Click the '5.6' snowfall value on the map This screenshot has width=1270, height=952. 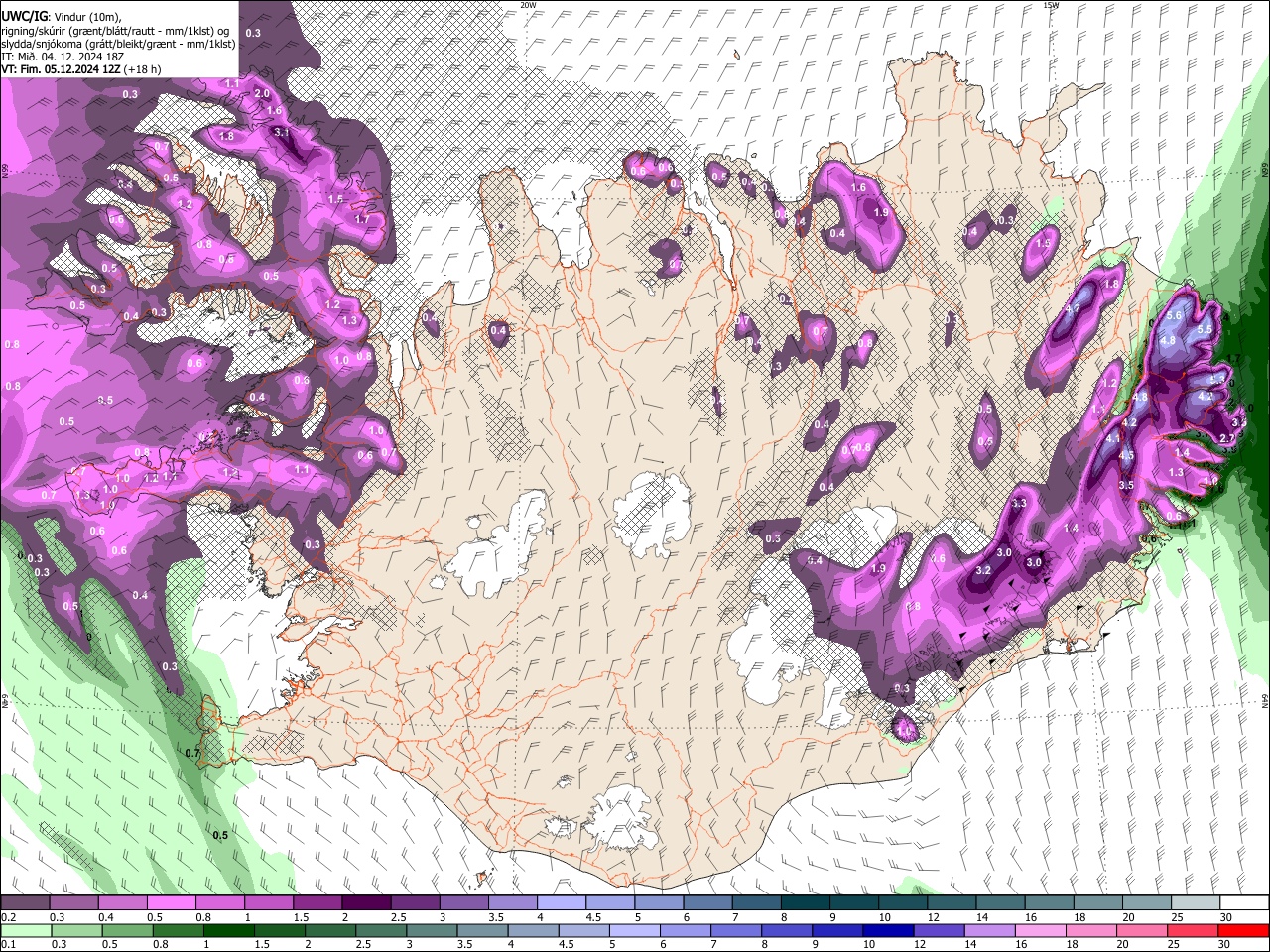(1175, 315)
